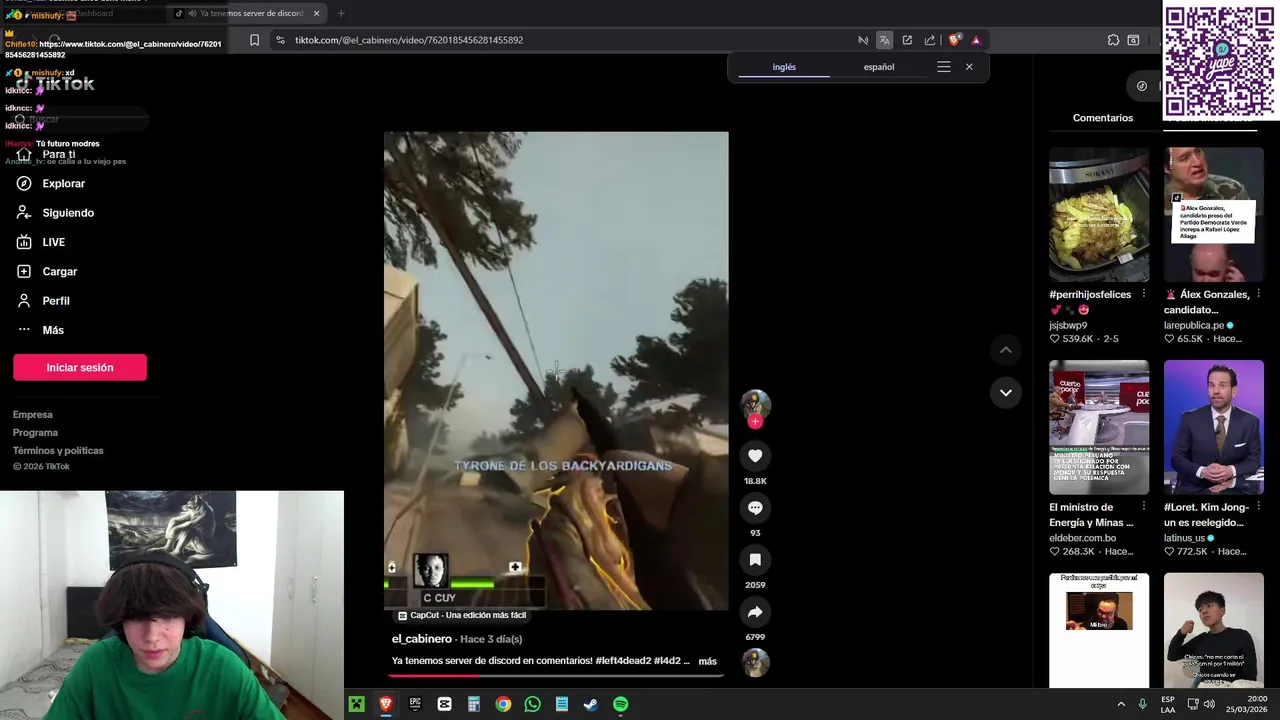
Task: Open WhatsApp from the taskbar
Action: tap(532, 705)
